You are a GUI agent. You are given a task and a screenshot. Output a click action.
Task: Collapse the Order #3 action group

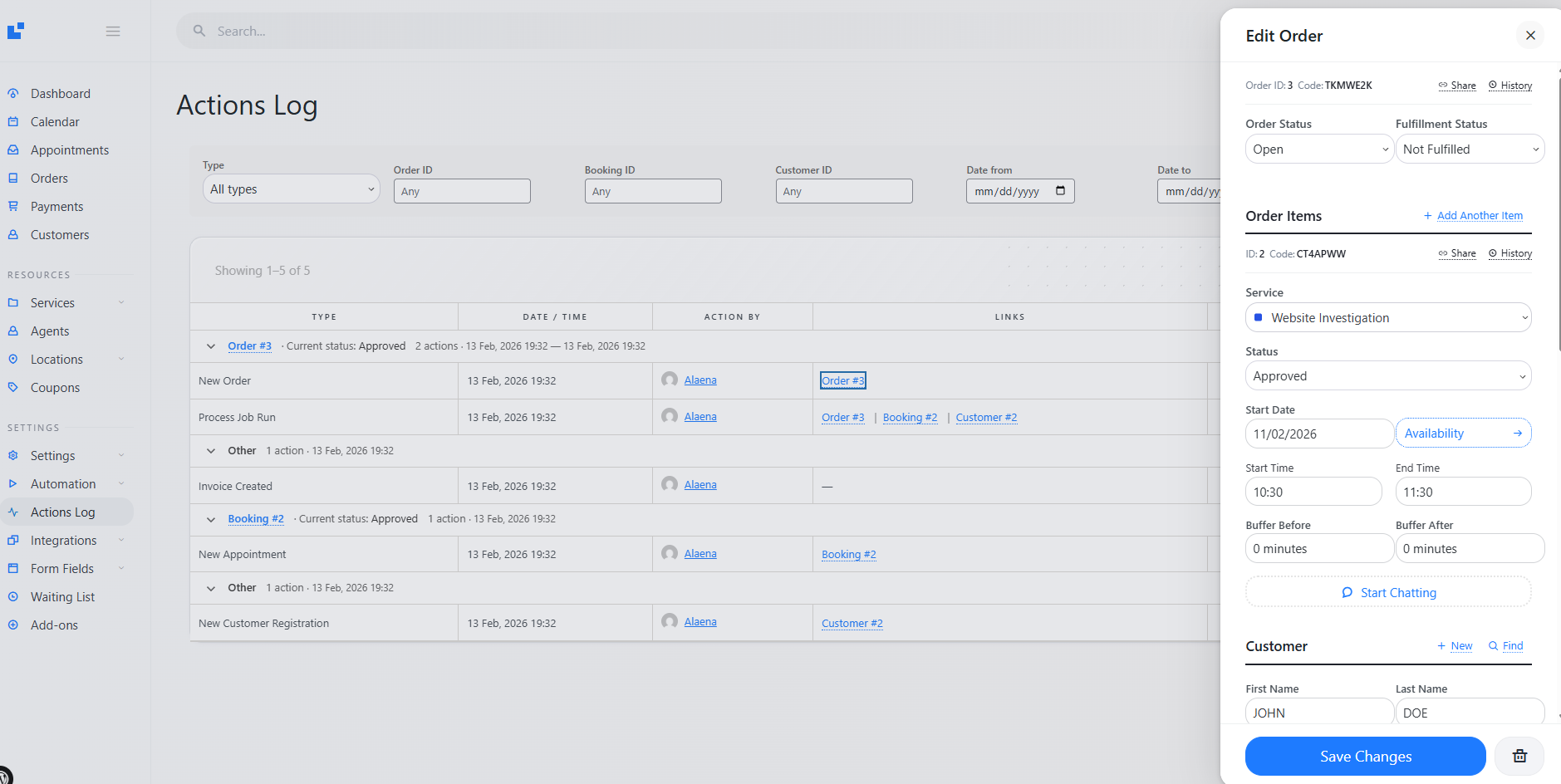[211, 346]
